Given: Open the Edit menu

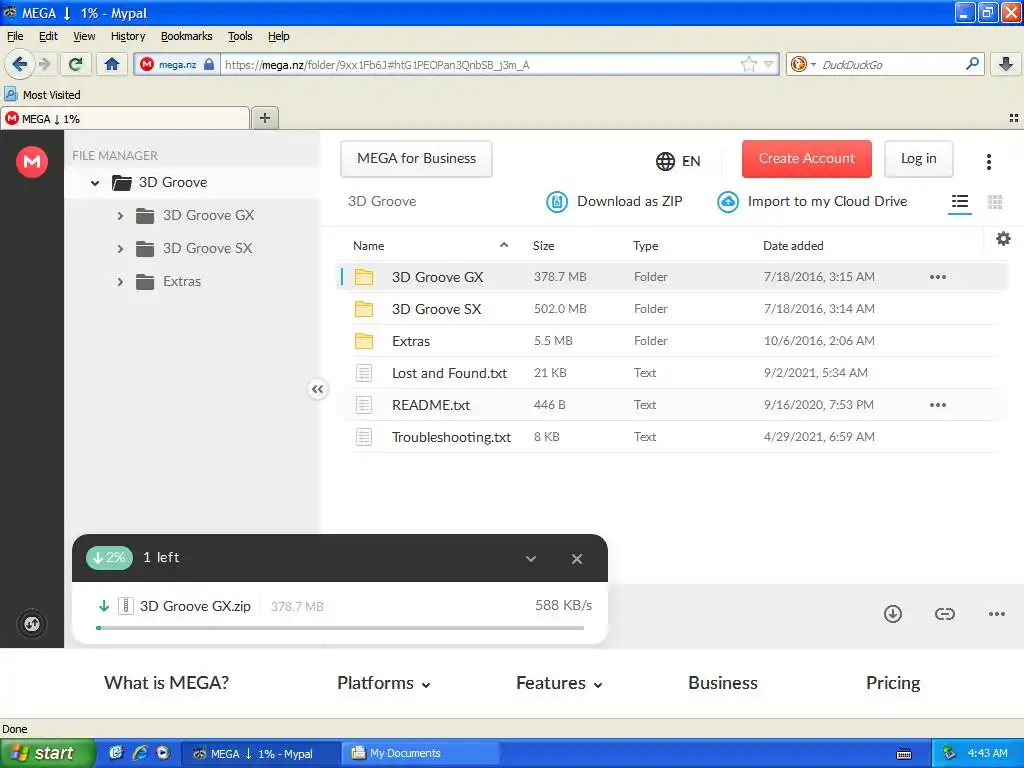Looking at the screenshot, I should pyautogui.click(x=48, y=36).
